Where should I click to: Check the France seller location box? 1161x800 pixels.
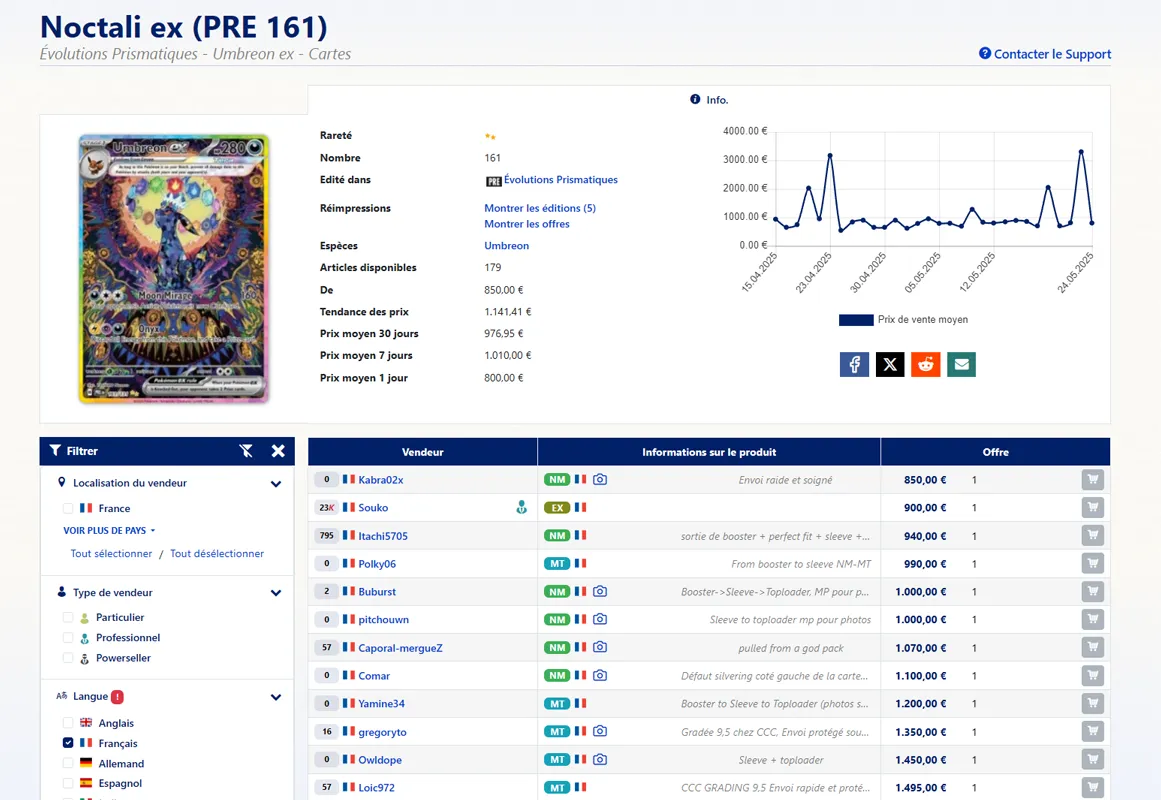tap(68, 508)
